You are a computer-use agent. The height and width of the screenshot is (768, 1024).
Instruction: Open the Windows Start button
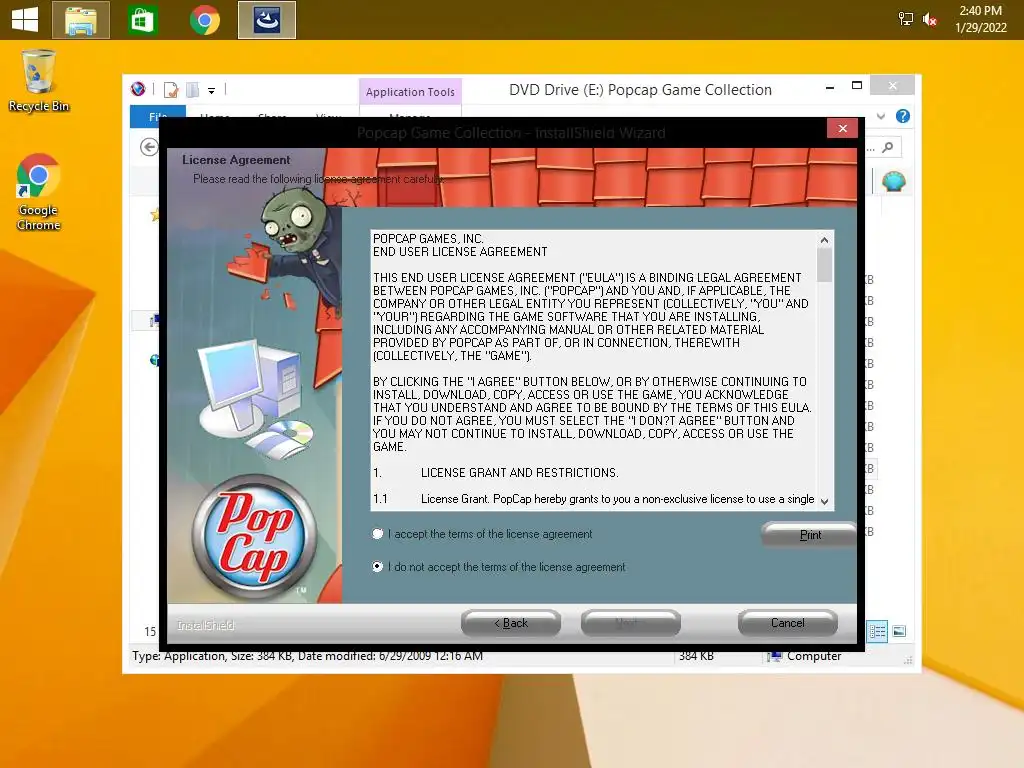click(x=25, y=20)
